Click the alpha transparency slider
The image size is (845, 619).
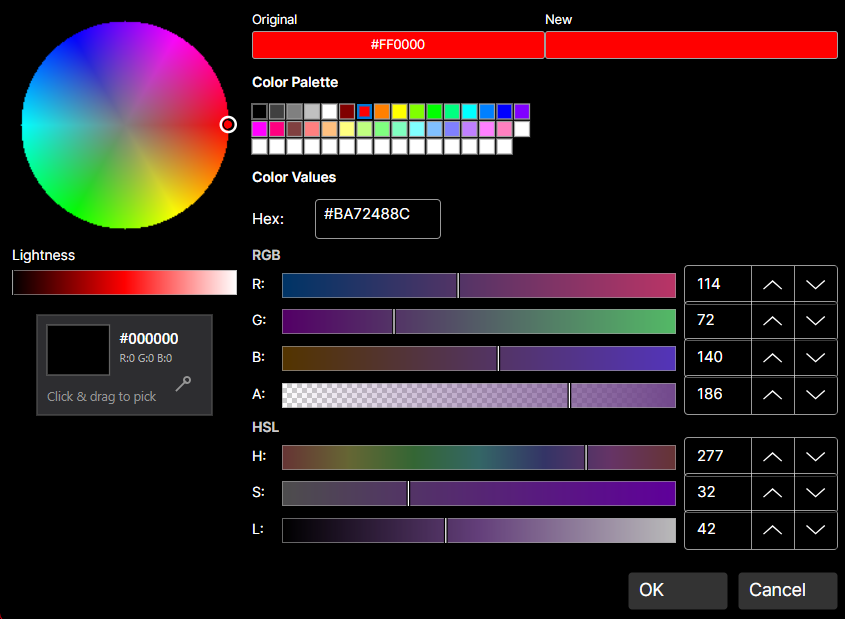478,394
